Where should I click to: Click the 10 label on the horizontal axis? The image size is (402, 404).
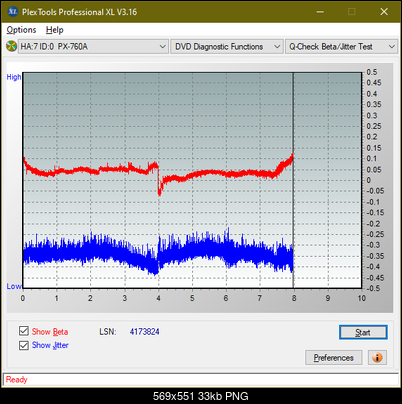[x=362, y=298]
